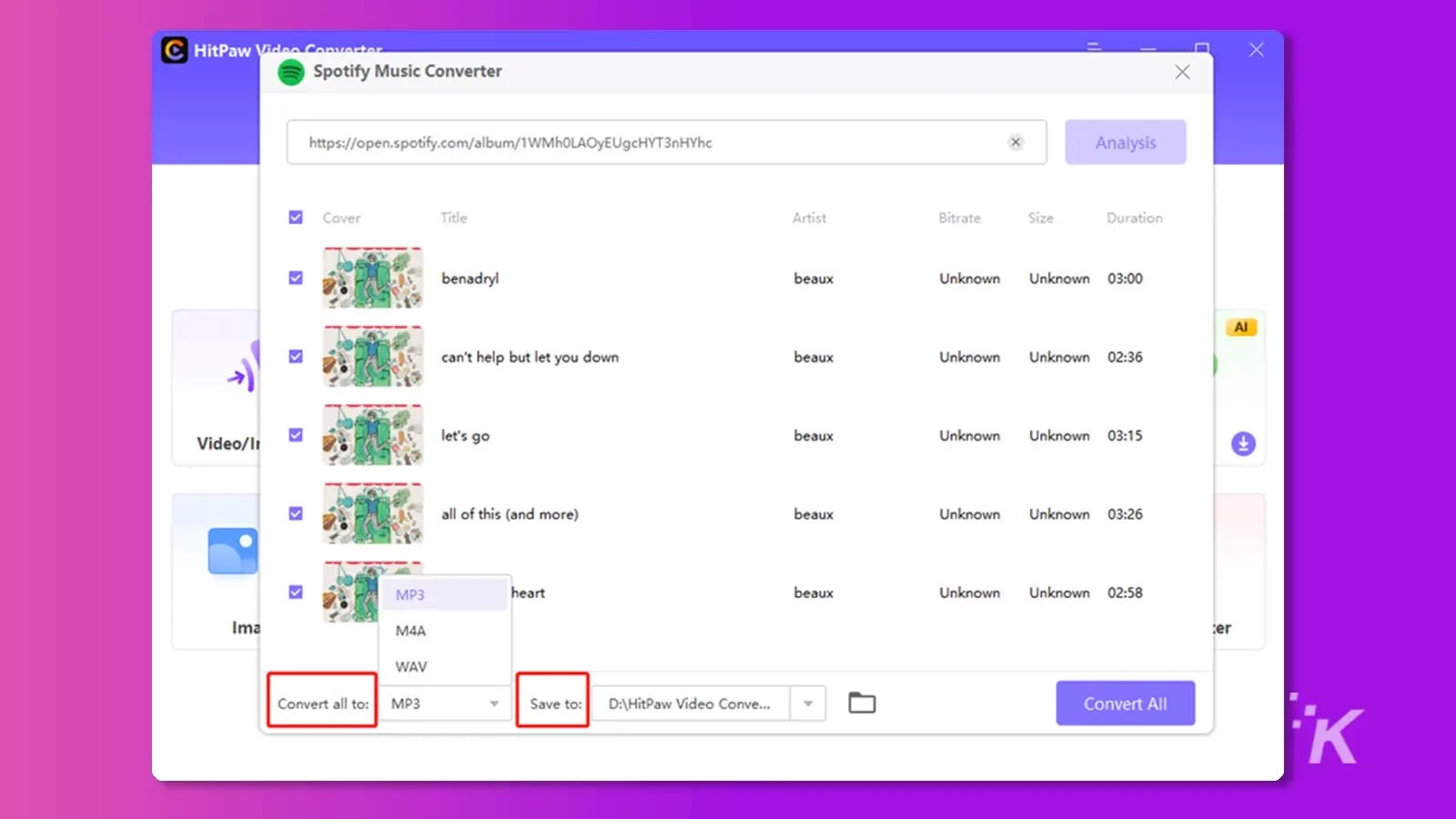Clear the Spotify URL with the X icon
Screen dimensions: 1456x819
pyautogui.click(x=1016, y=142)
